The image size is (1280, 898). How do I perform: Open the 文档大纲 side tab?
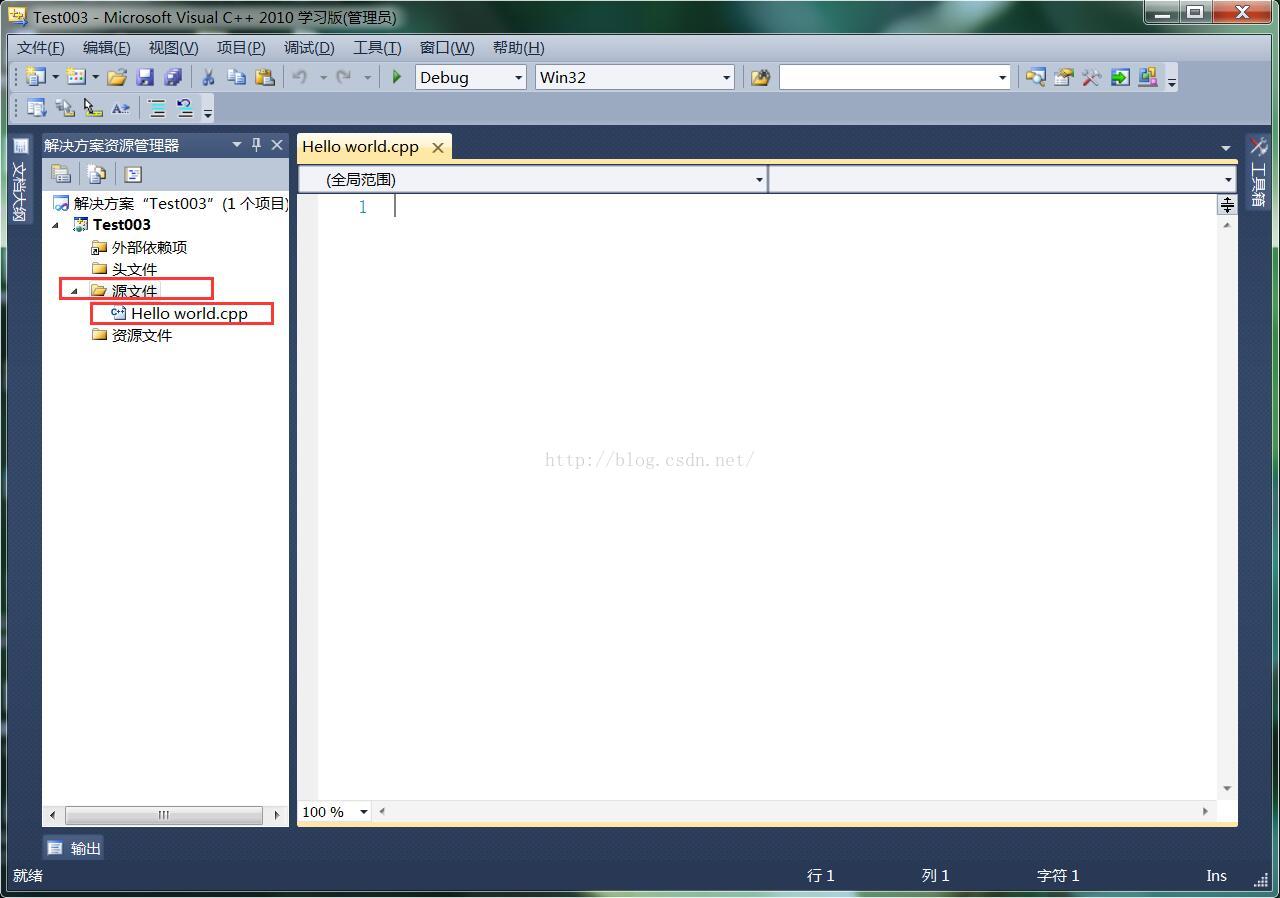[19, 181]
